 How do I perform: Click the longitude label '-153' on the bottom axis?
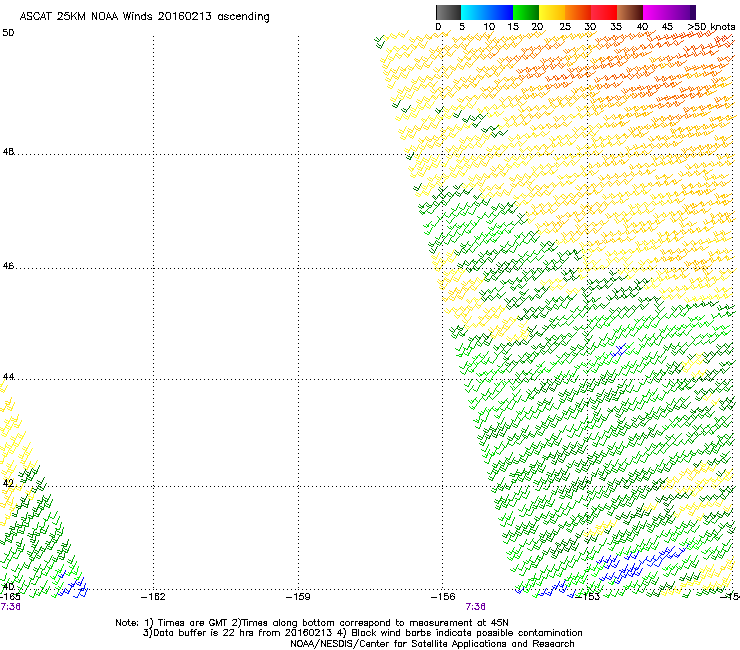coord(588,597)
